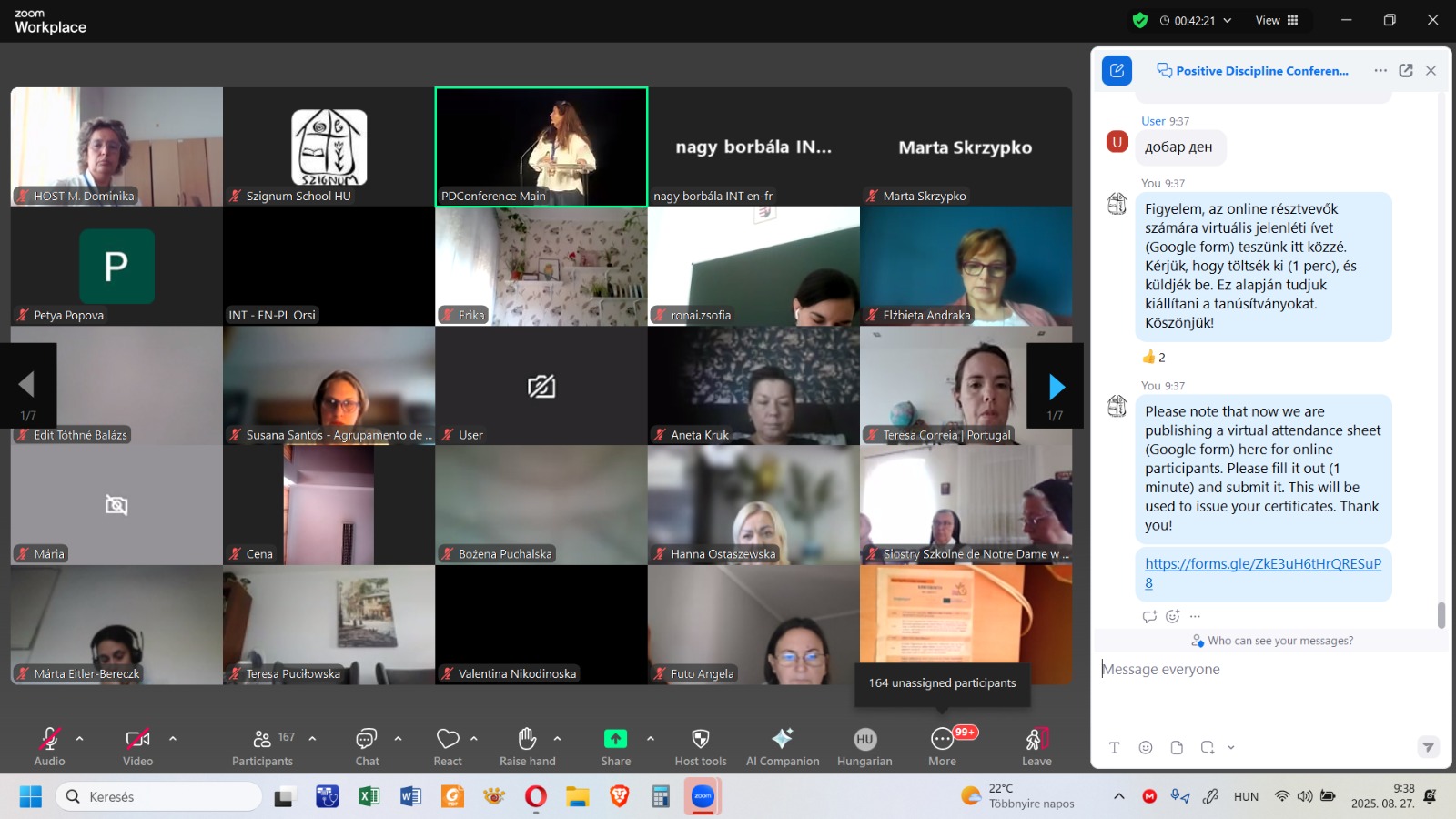Image resolution: width=1456 pixels, height=819 pixels.
Task: Click the Raise hand icon
Action: 527,739
